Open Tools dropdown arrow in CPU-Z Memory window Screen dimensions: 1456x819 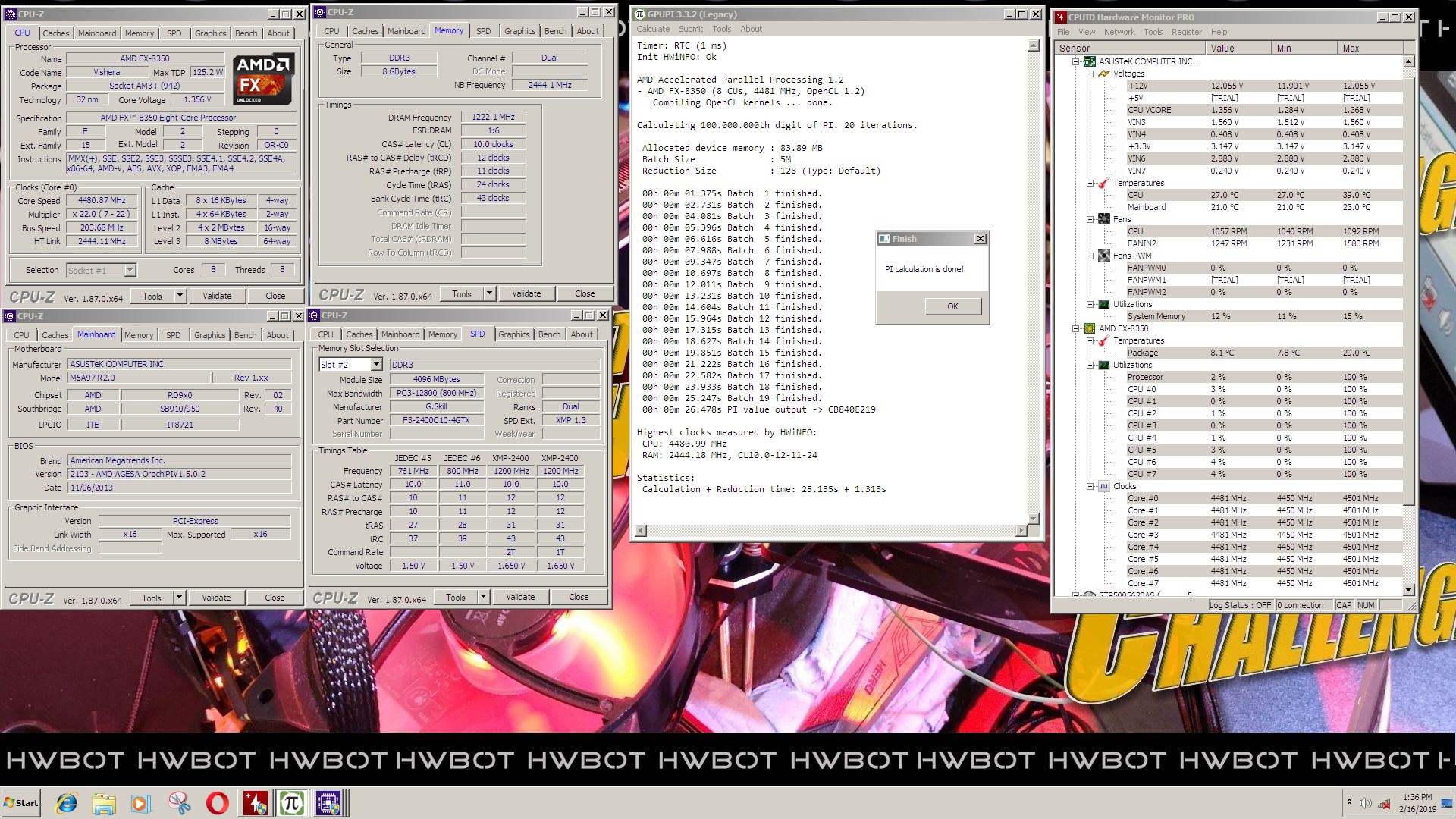point(489,293)
